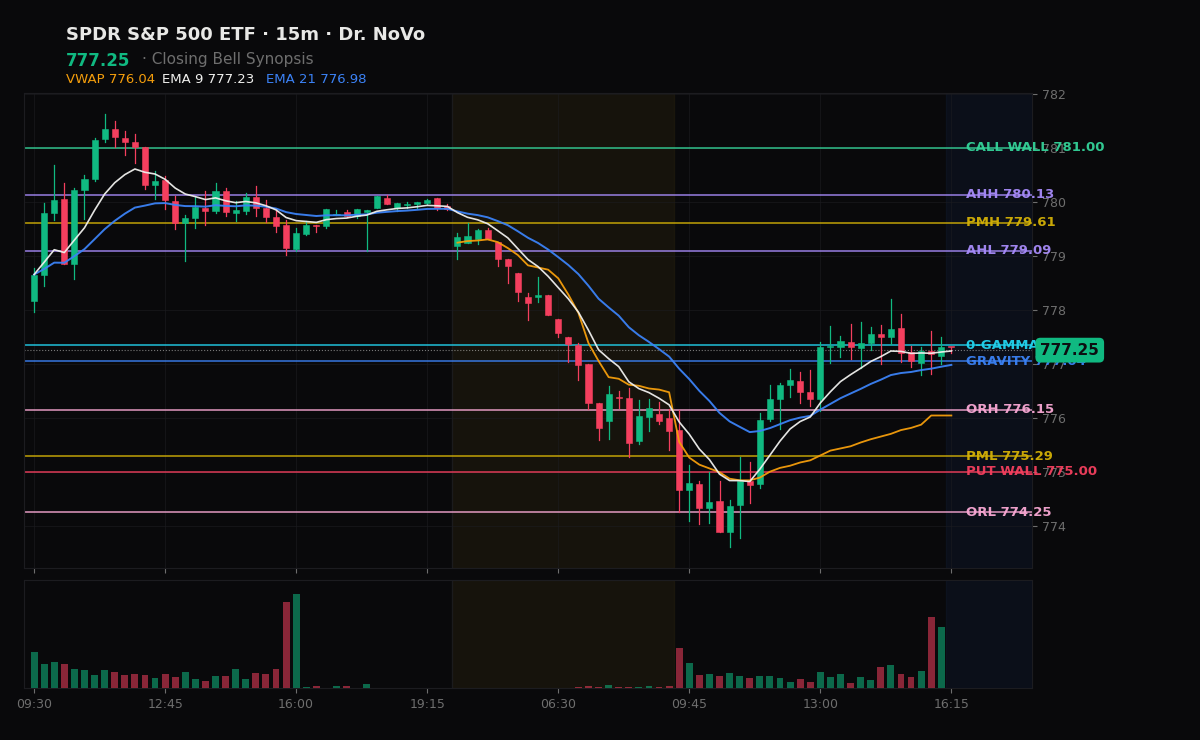This screenshot has height=740, width=1200.
Task: Click the 780 price axis label
Action: [1054, 202]
